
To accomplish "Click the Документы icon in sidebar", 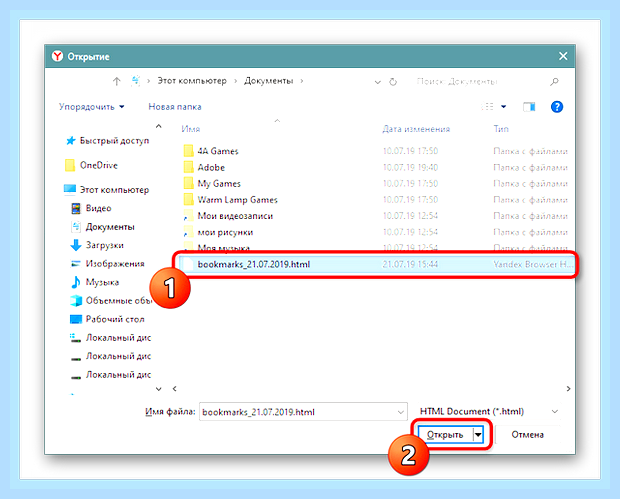I will click(76, 227).
